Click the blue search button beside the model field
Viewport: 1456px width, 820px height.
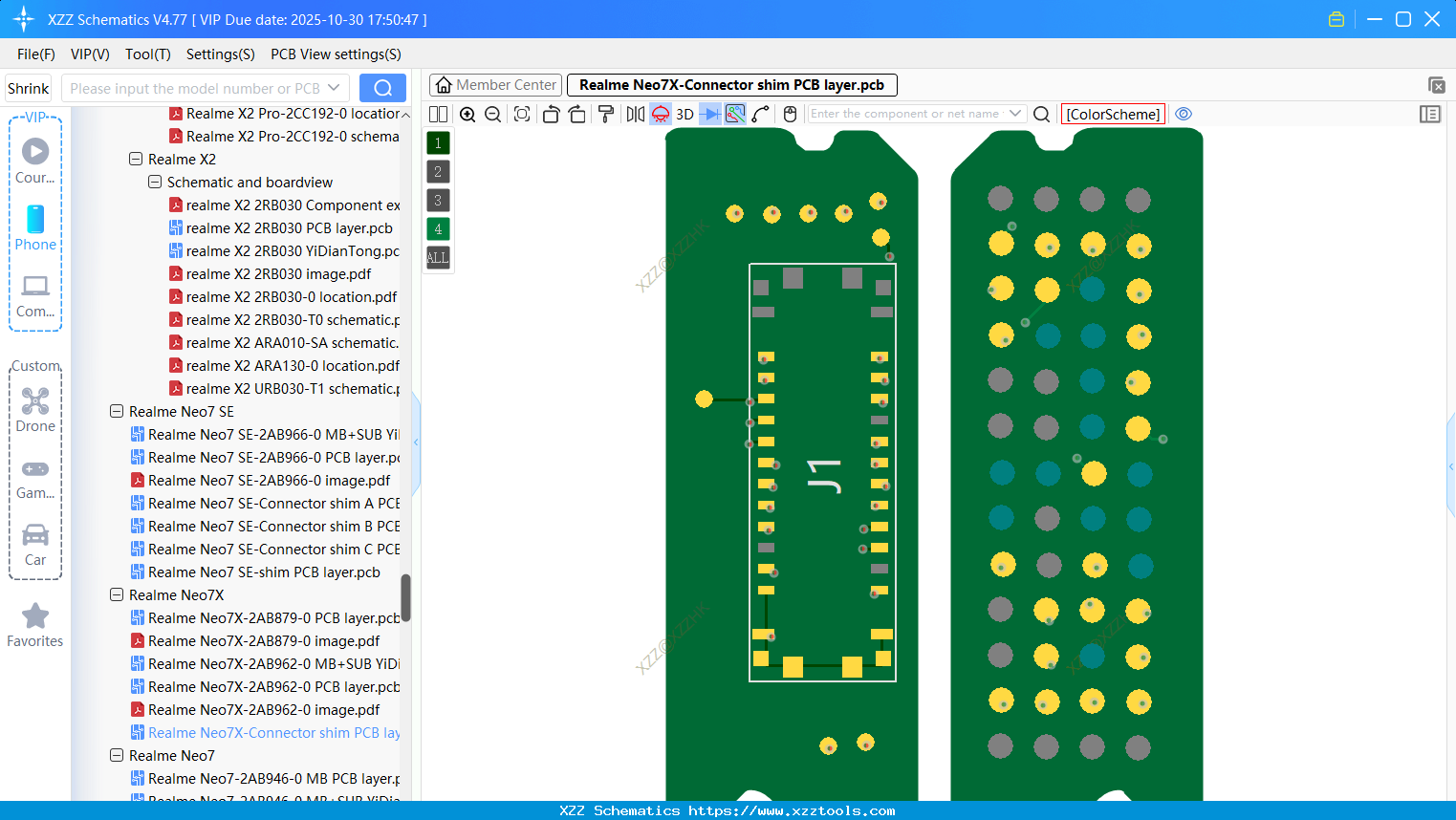(382, 88)
